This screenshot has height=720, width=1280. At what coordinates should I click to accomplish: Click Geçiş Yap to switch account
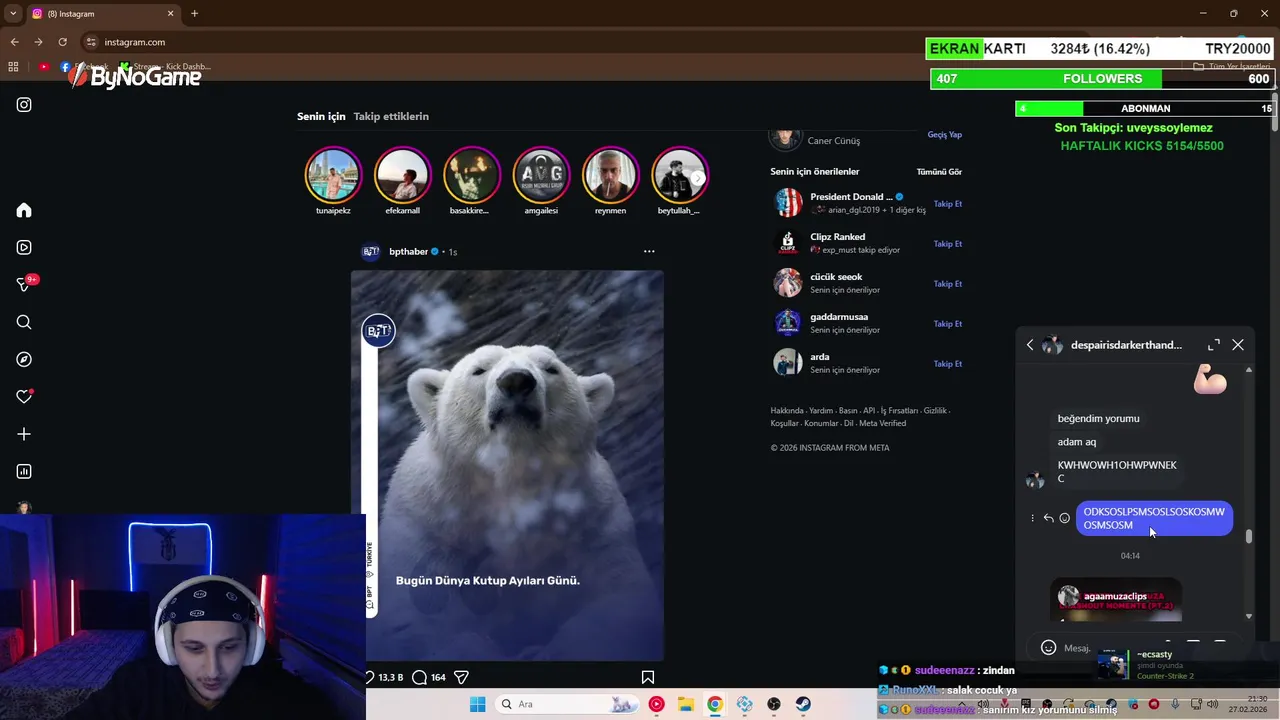[x=945, y=135]
